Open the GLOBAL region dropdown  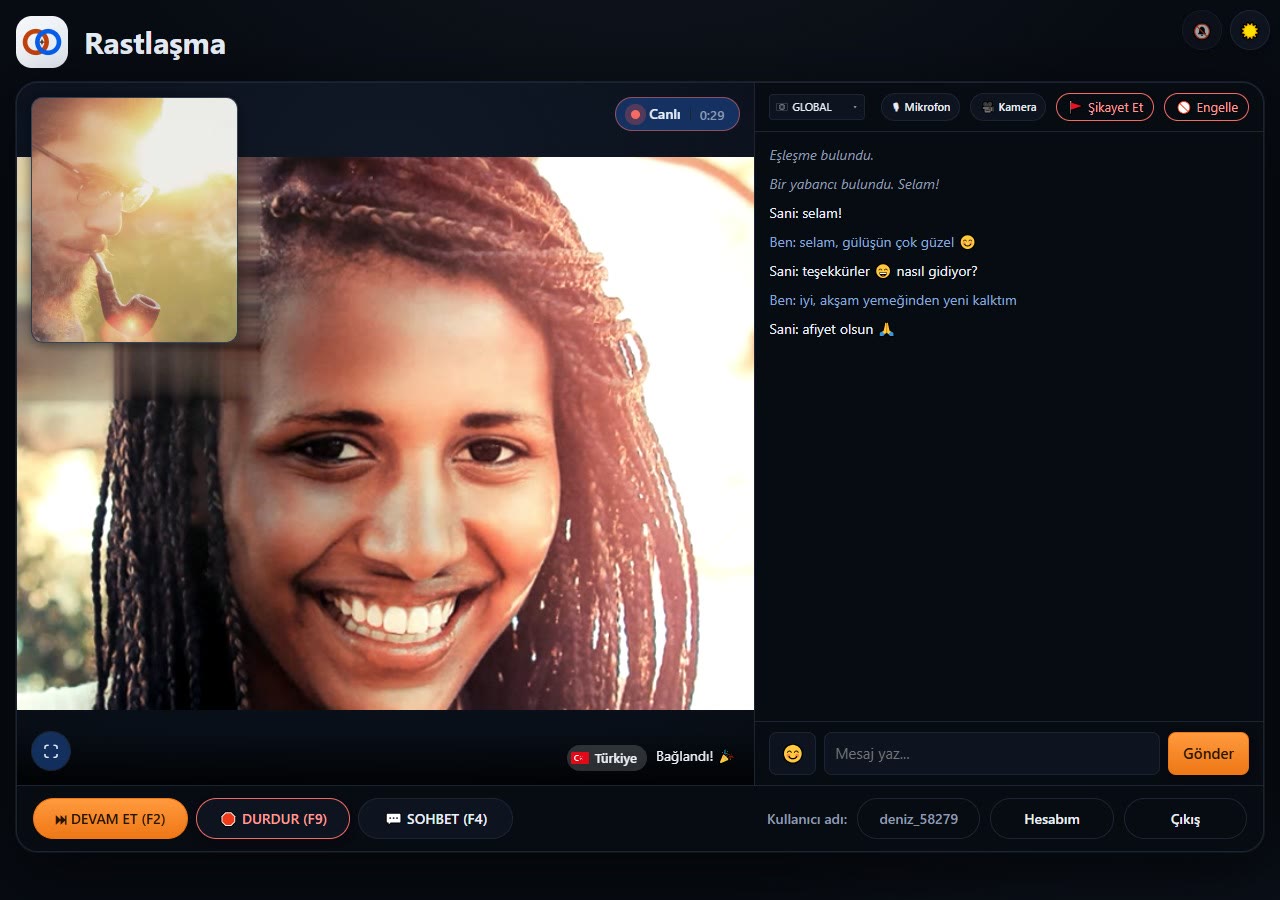point(817,107)
